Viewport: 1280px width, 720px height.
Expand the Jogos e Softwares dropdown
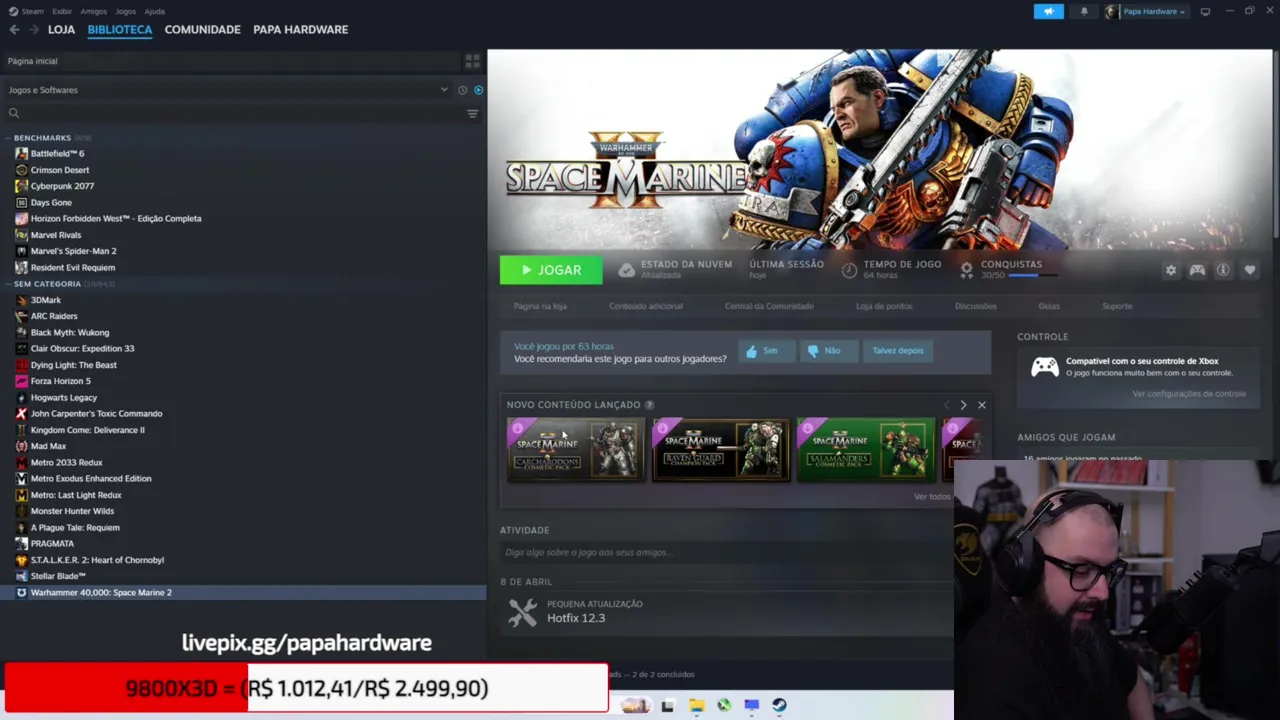tap(444, 90)
